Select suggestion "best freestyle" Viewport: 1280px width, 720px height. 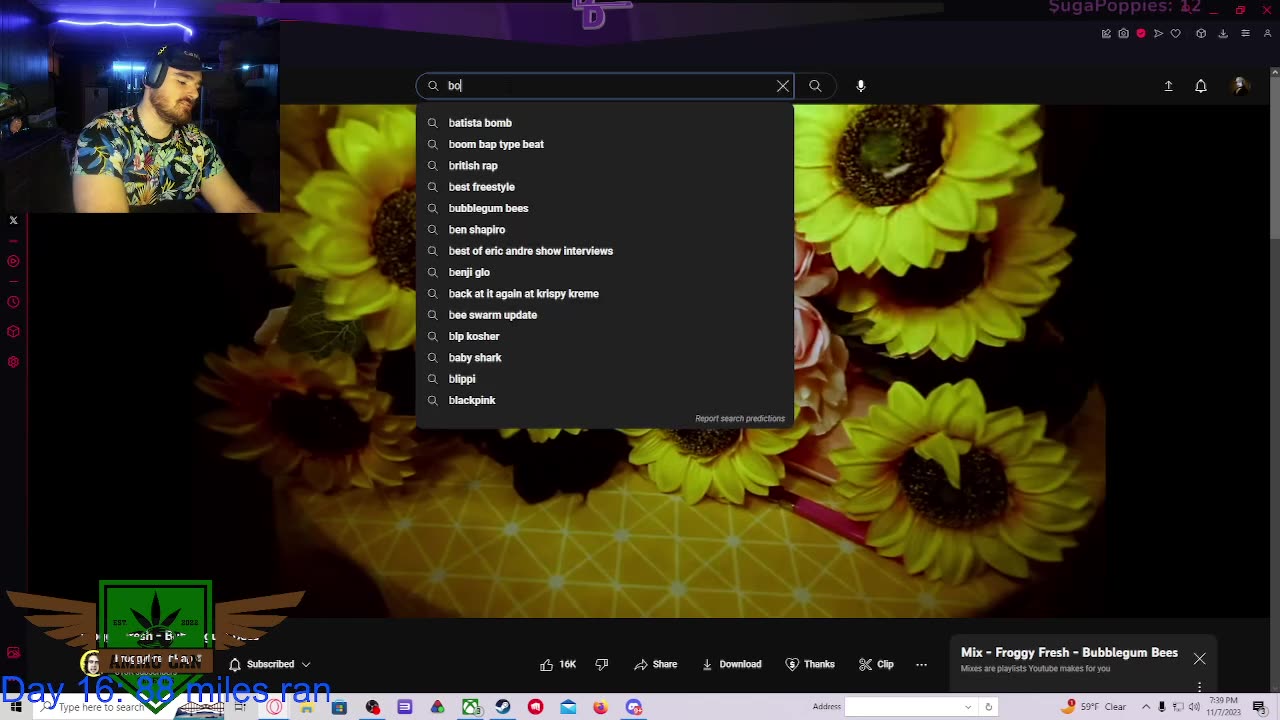tap(605, 187)
